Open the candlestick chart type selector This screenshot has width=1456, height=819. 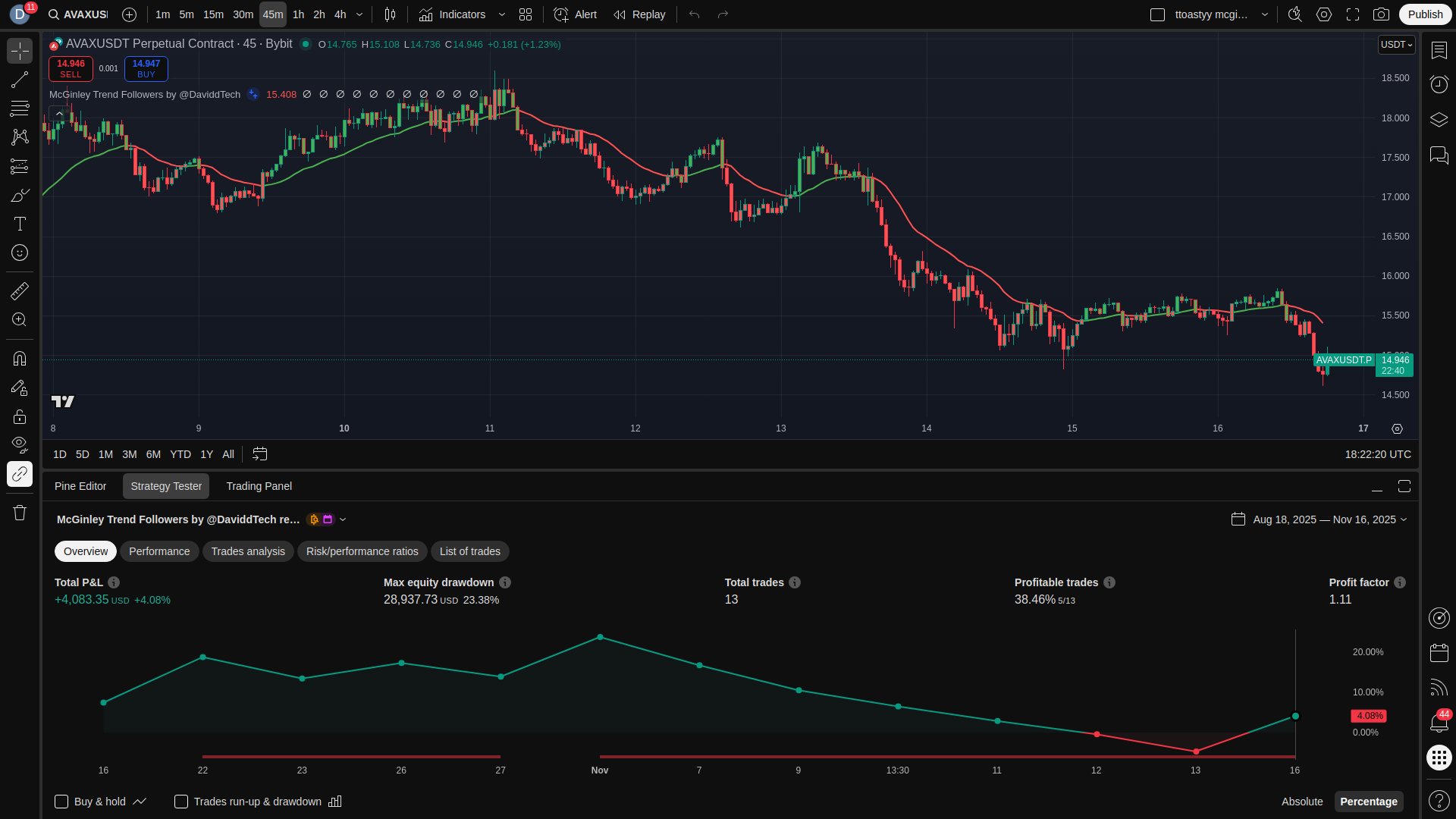coord(390,14)
